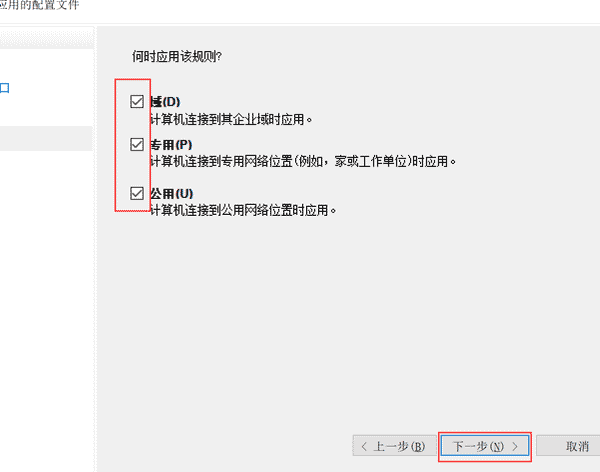Click the right chevron in 下一步
The height and width of the screenshot is (472, 600).
(515, 446)
